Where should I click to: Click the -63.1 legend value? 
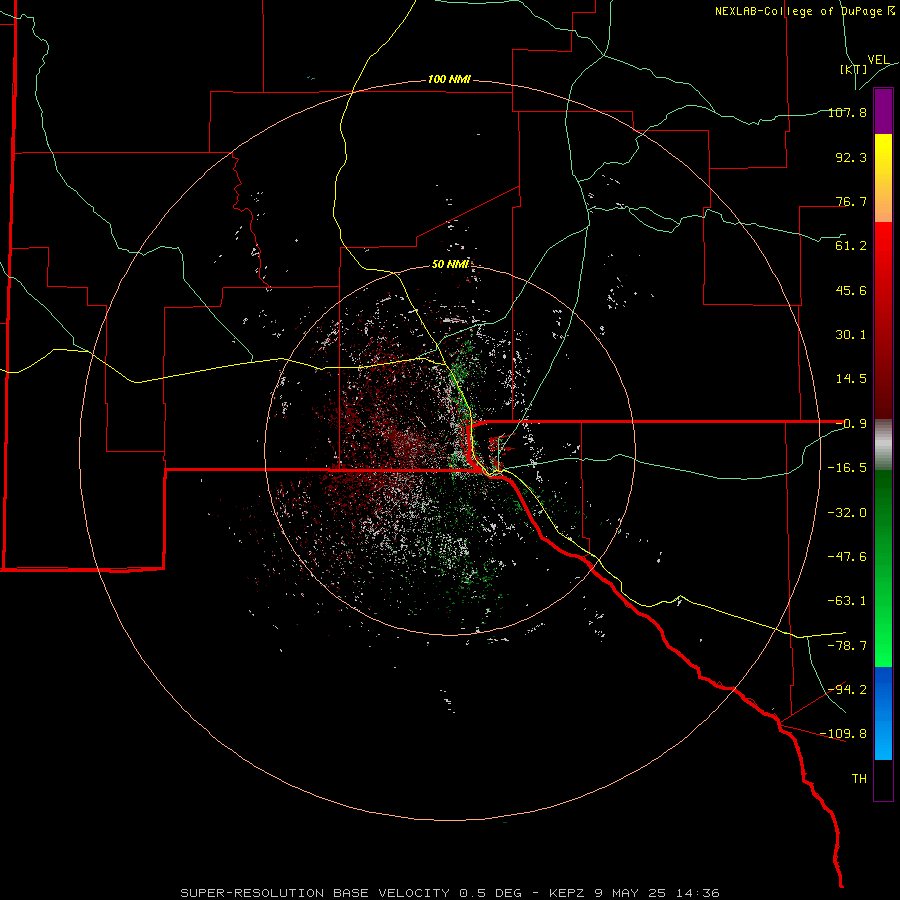click(847, 601)
